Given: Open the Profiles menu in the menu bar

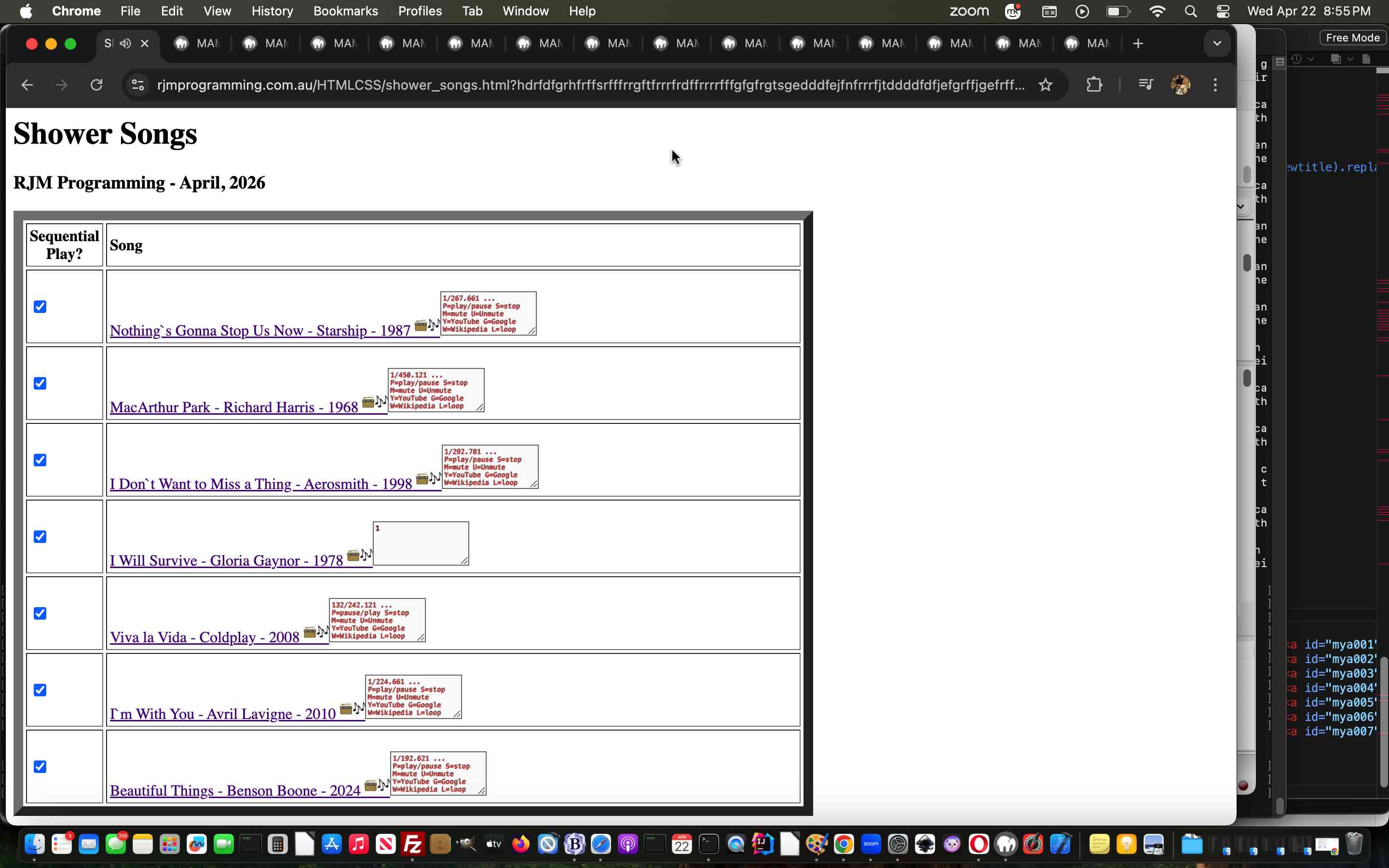Looking at the screenshot, I should tap(420, 11).
